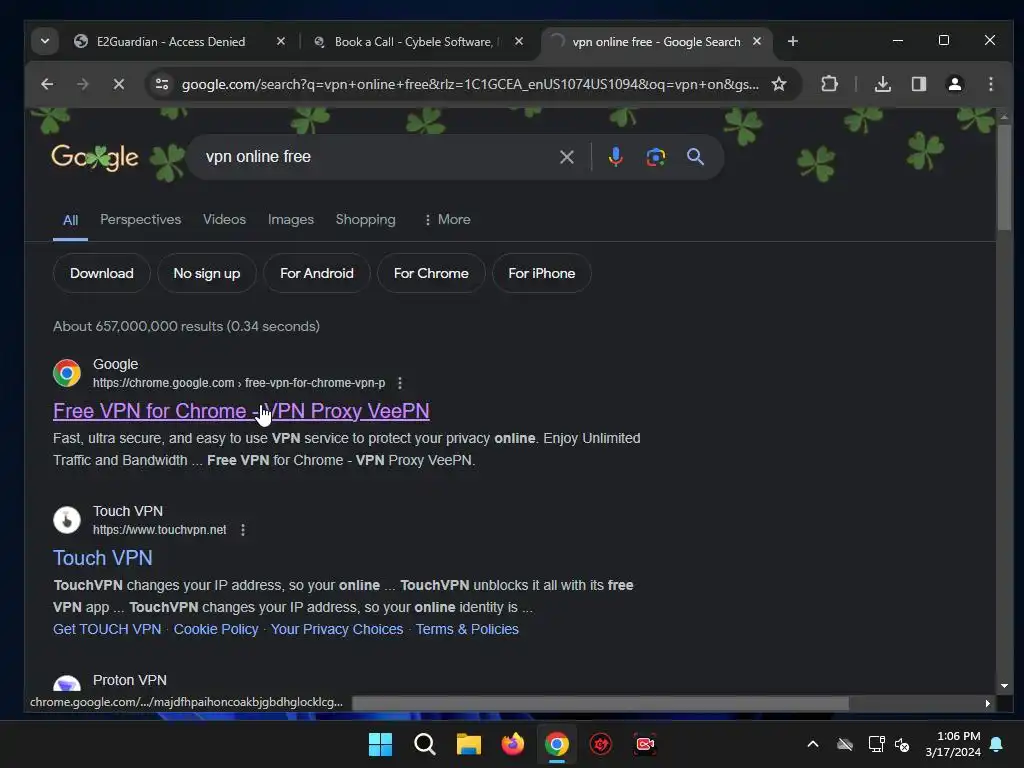Open Cookie Policy sitelink
The width and height of the screenshot is (1024, 768).
point(216,630)
